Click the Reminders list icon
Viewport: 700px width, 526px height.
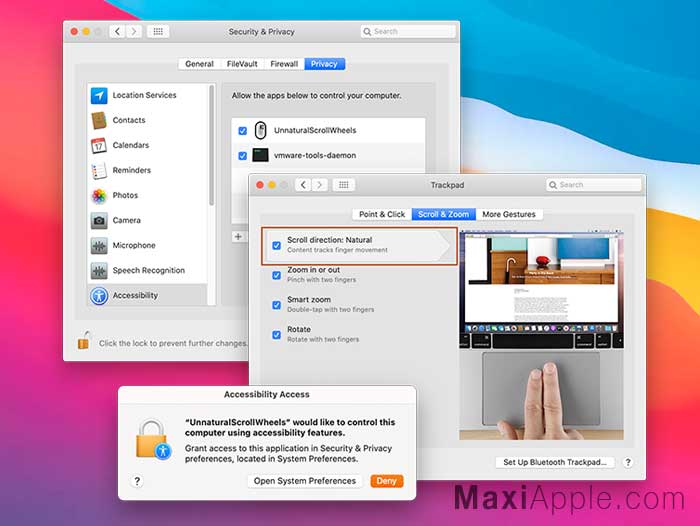coord(99,170)
